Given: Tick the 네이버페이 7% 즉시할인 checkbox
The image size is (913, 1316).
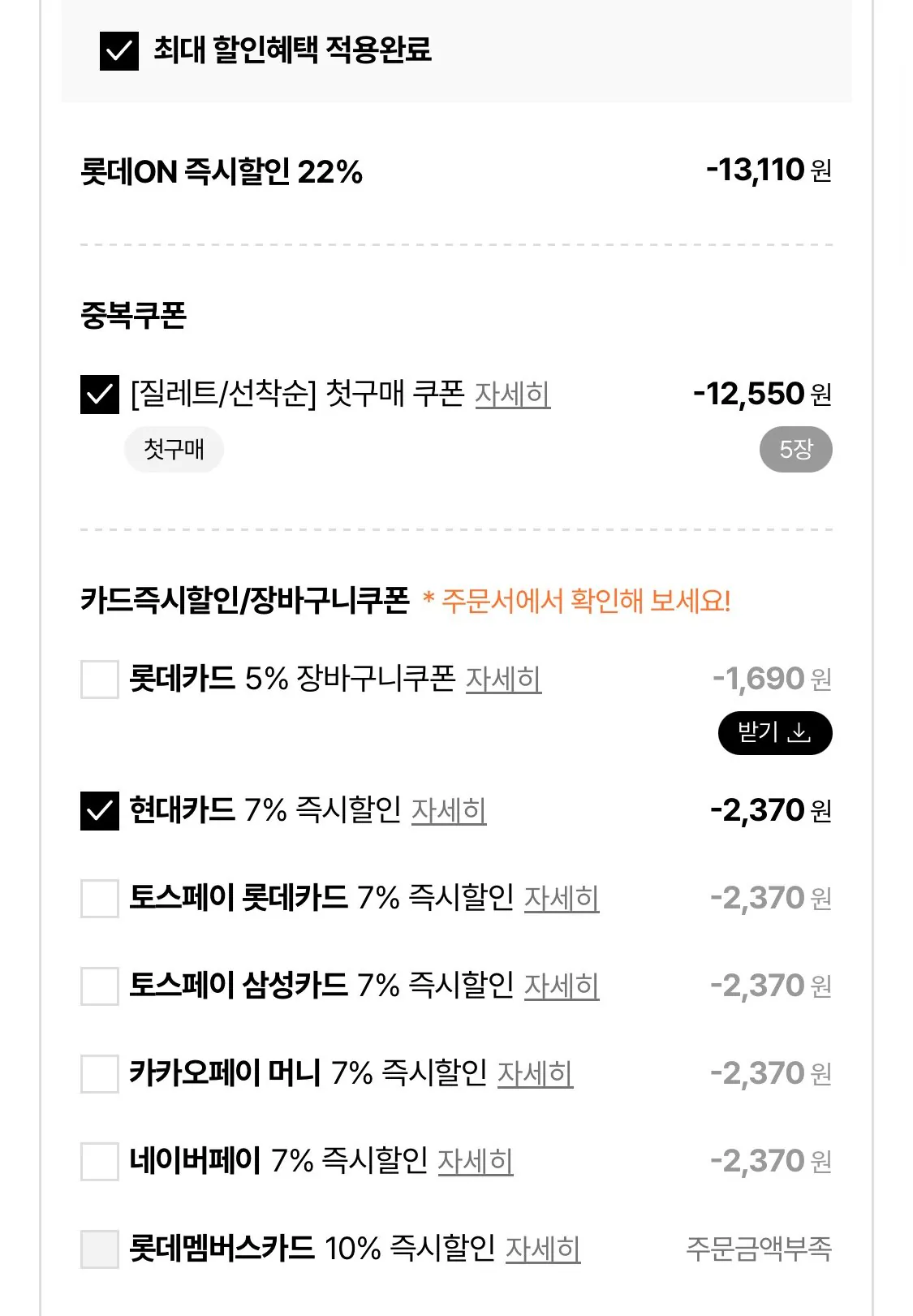Looking at the screenshot, I should [x=100, y=1162].
